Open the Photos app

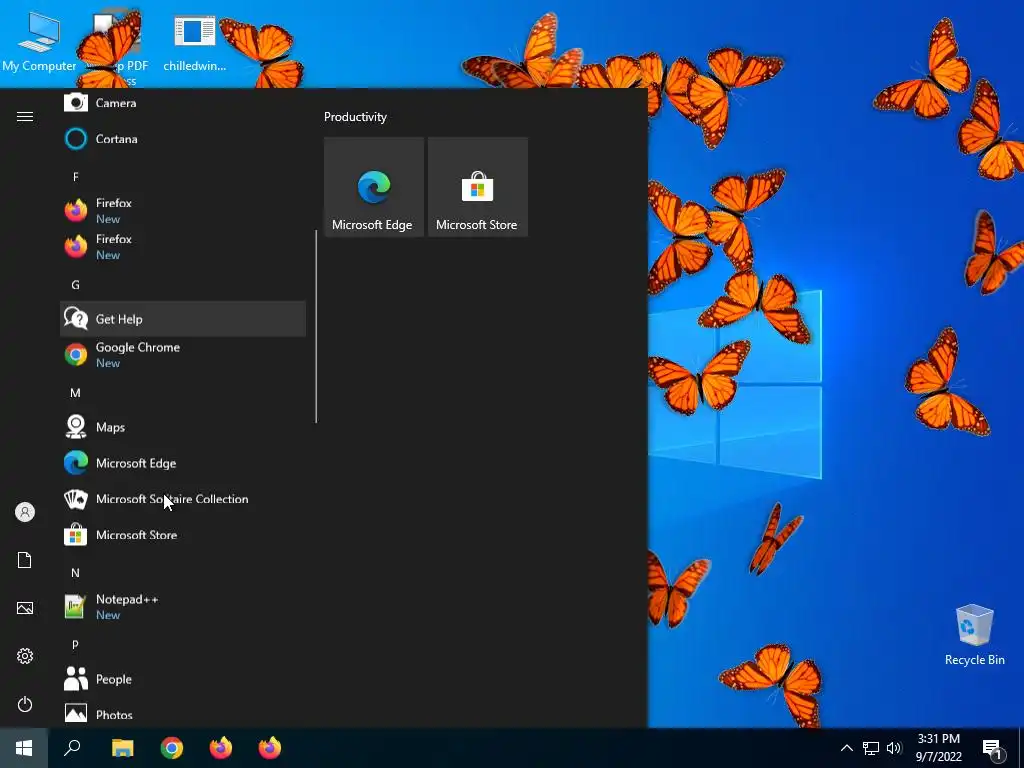183,714
